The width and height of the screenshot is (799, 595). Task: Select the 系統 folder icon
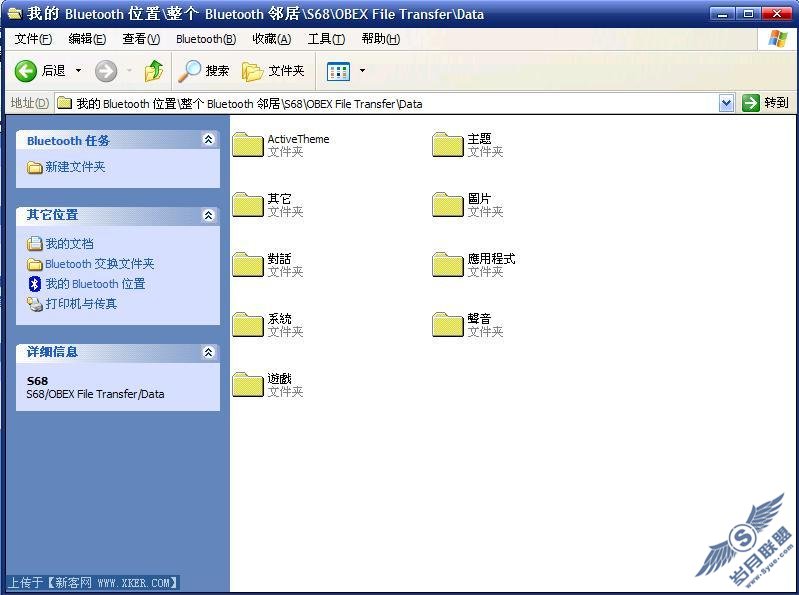[x=248, y=324]
